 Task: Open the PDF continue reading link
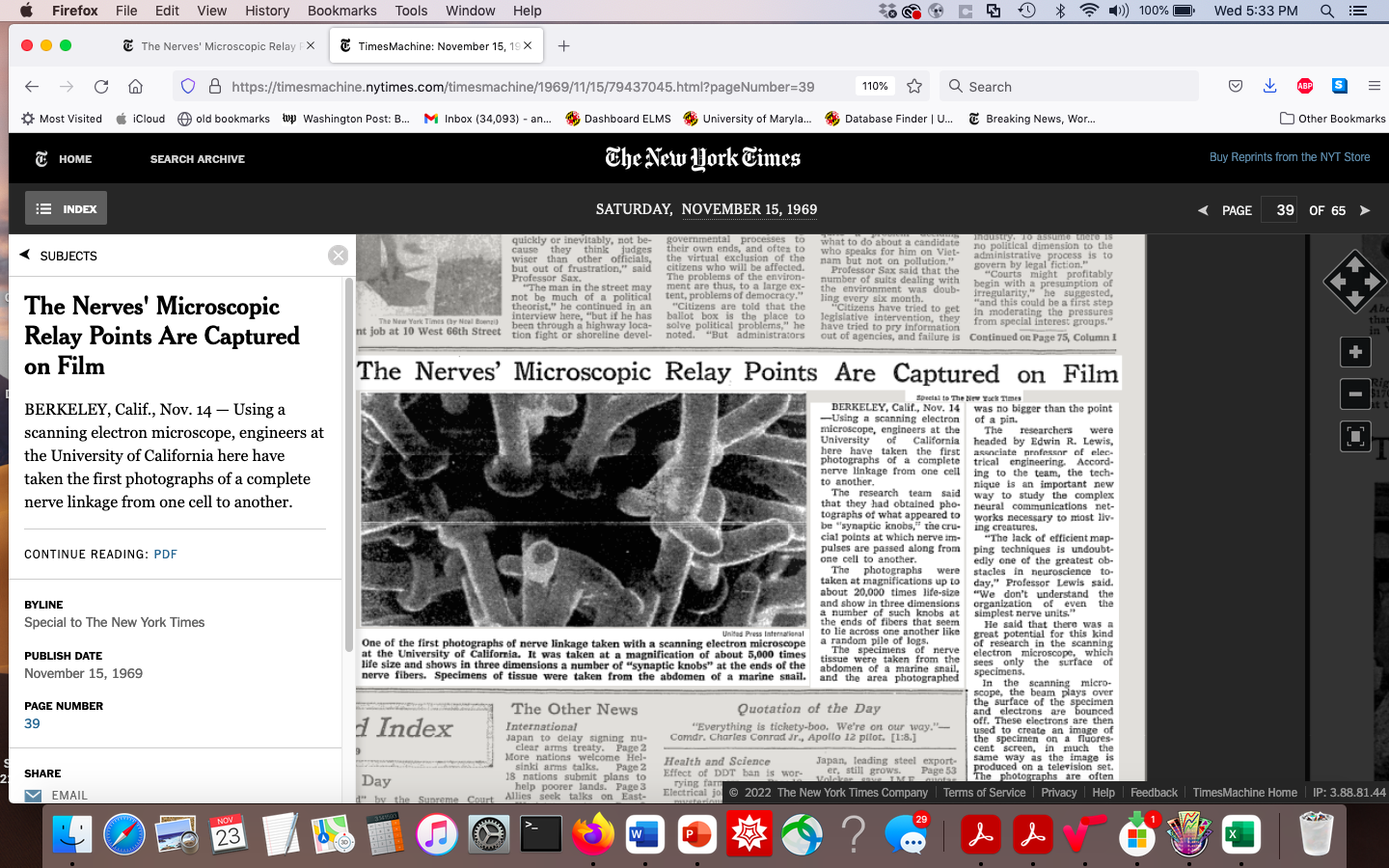[x=165, y=555]
